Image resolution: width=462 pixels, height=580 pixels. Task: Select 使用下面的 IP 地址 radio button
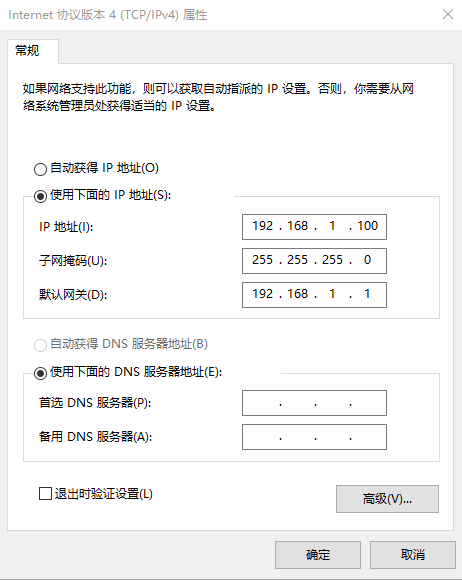pyautogui.click(x=40, y=196)
